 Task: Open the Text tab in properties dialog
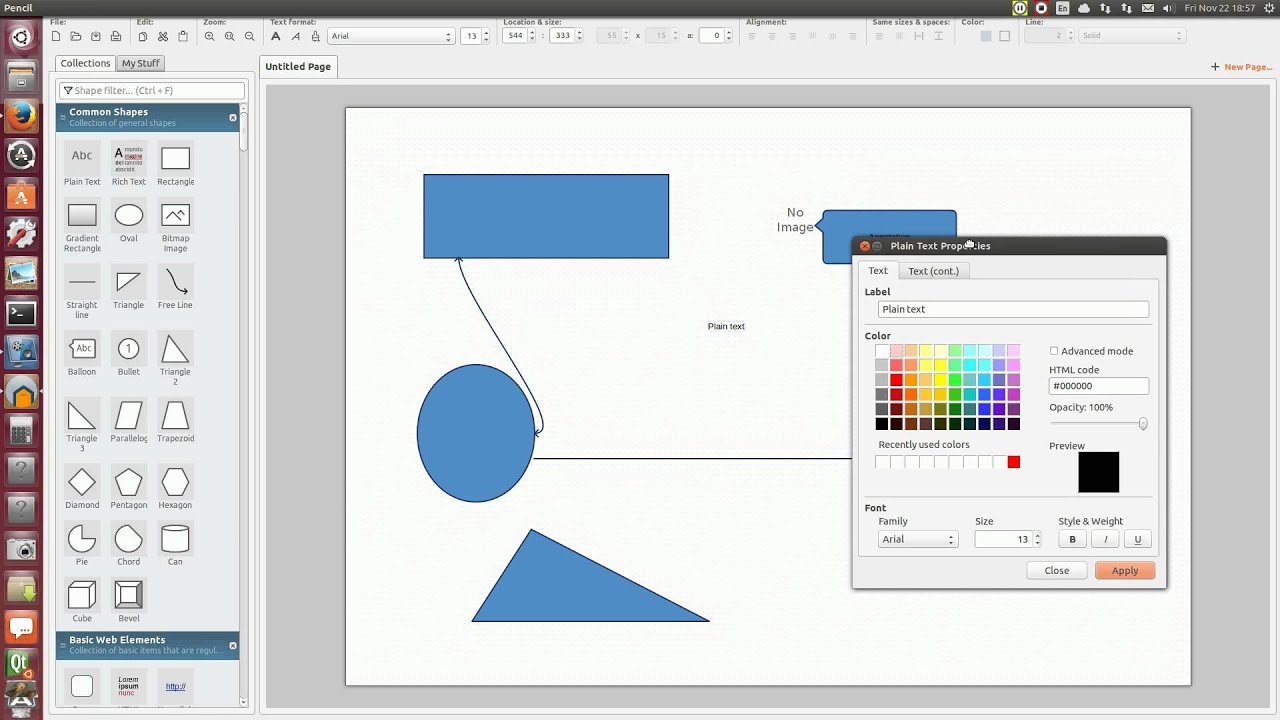coord(878,271)
